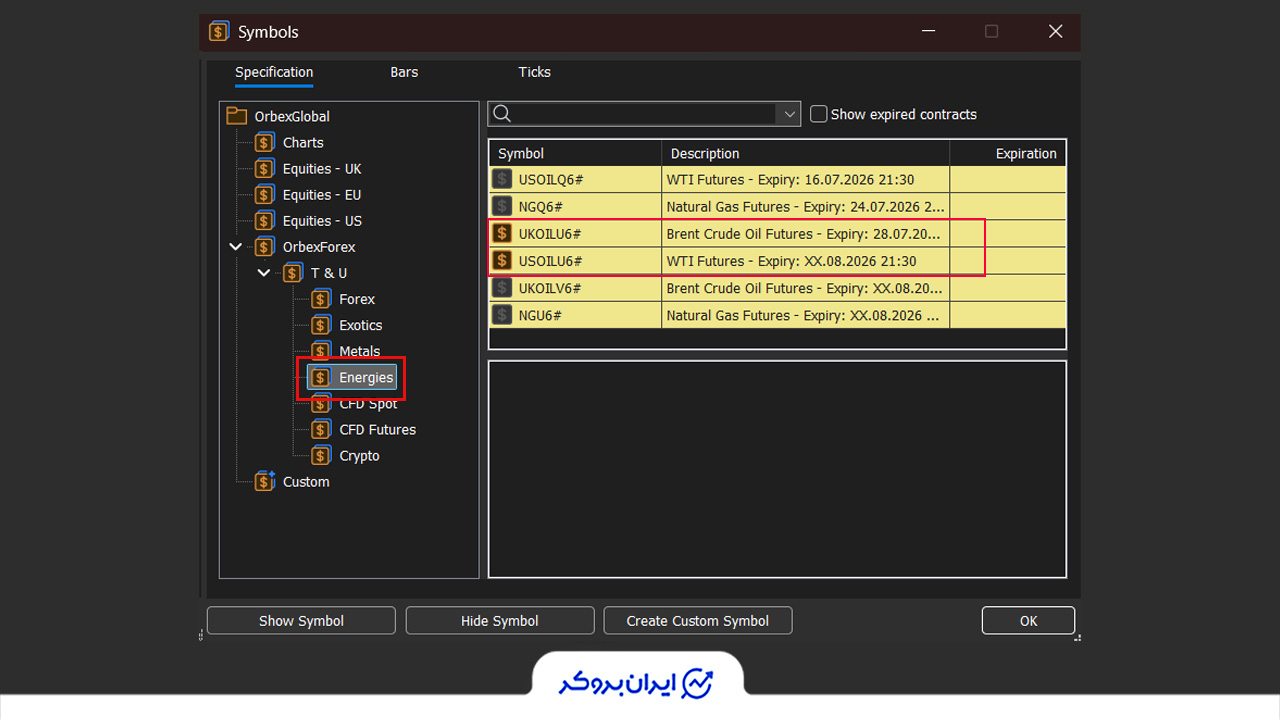
Task: Collapse the T & U tree node
Action: tap(263, 273)
